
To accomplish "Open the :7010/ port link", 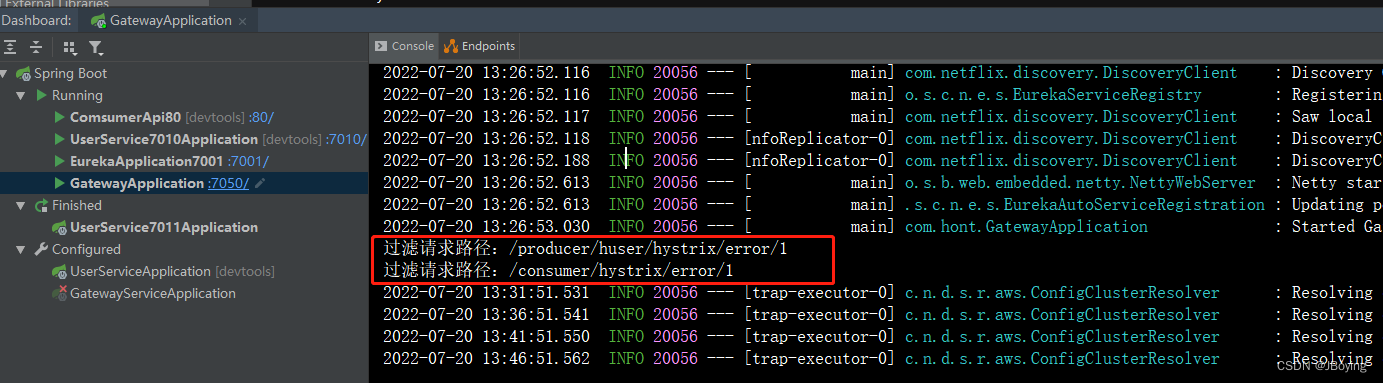I will (x=346, y=139).
